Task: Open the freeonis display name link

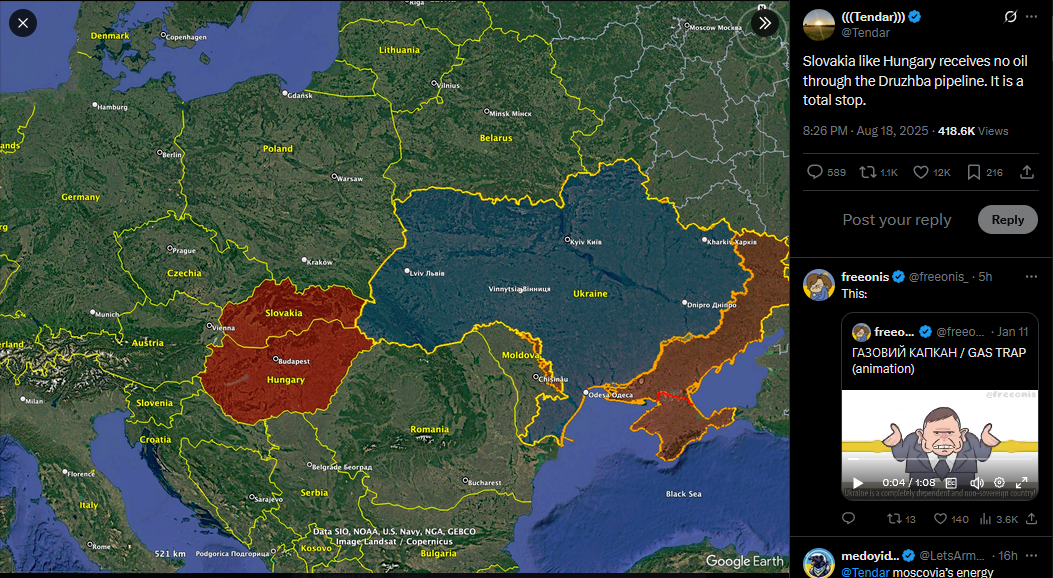Action: tap(865, 277)
